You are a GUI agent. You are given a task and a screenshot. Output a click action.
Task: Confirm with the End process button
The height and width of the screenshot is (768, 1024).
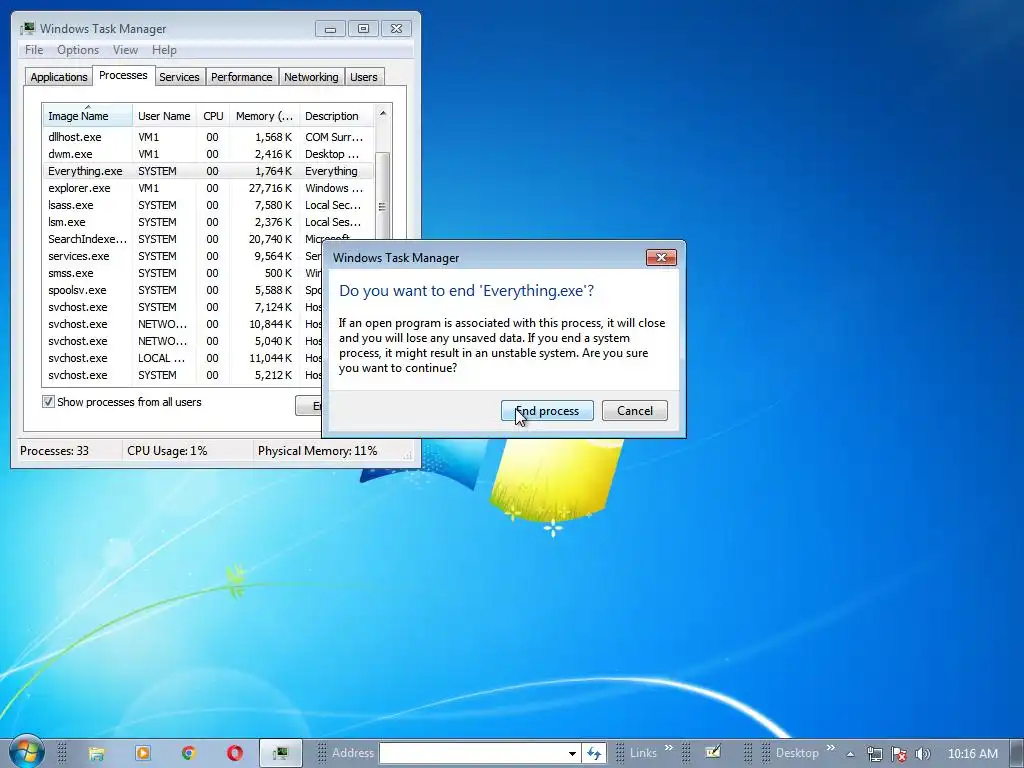(x=547, y=411)
